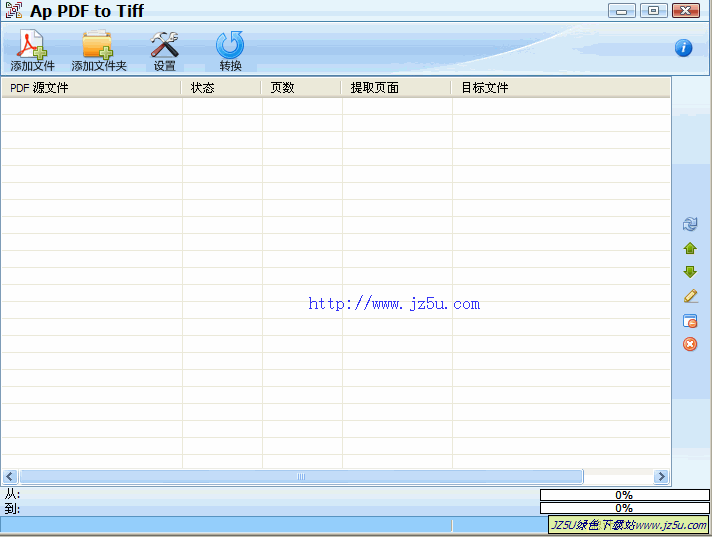712x537 pixels.
Task: Click the left arrow on the horizontal scrollbar
Action: (10, 477)
